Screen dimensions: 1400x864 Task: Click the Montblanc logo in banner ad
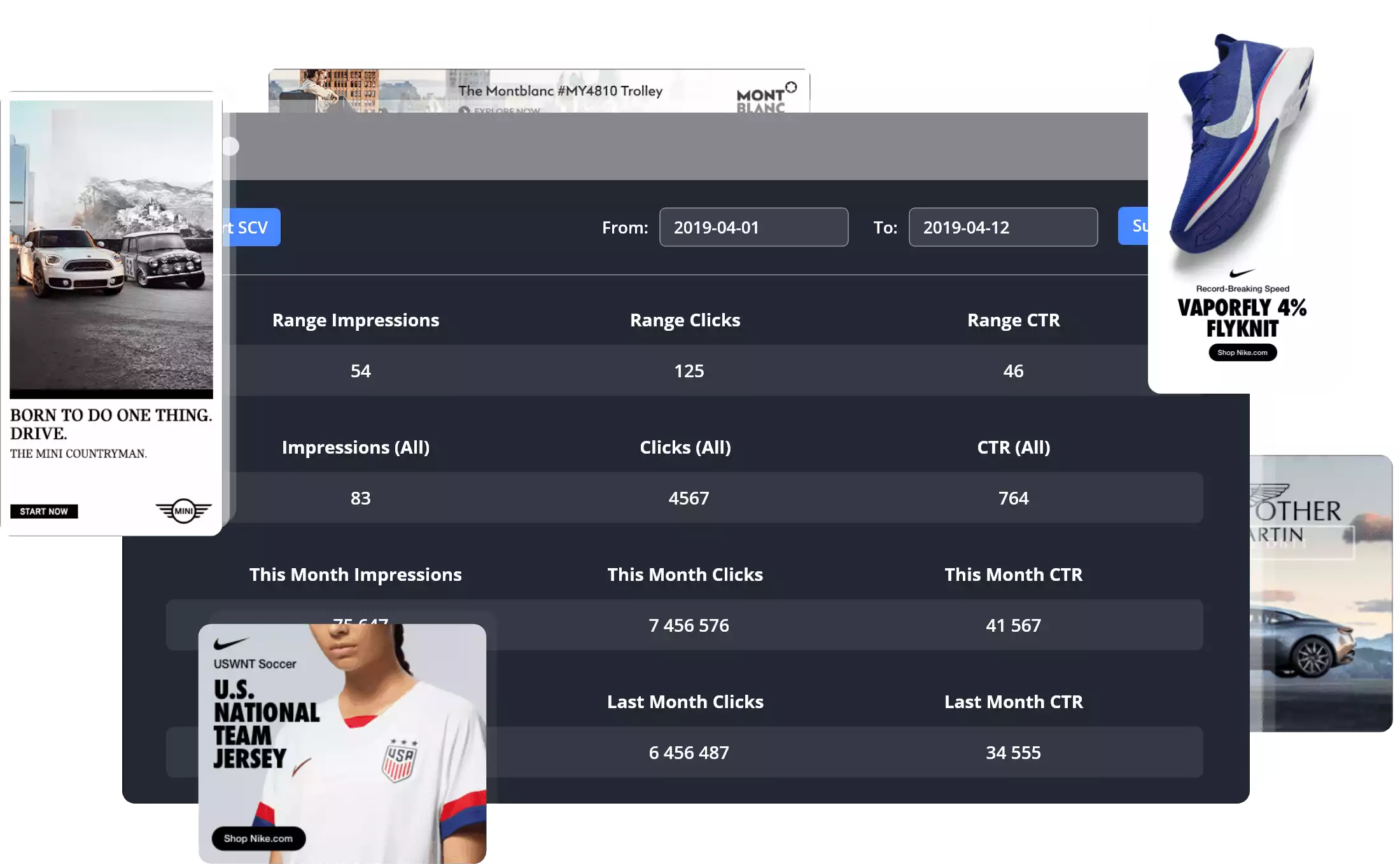(766, 97)
